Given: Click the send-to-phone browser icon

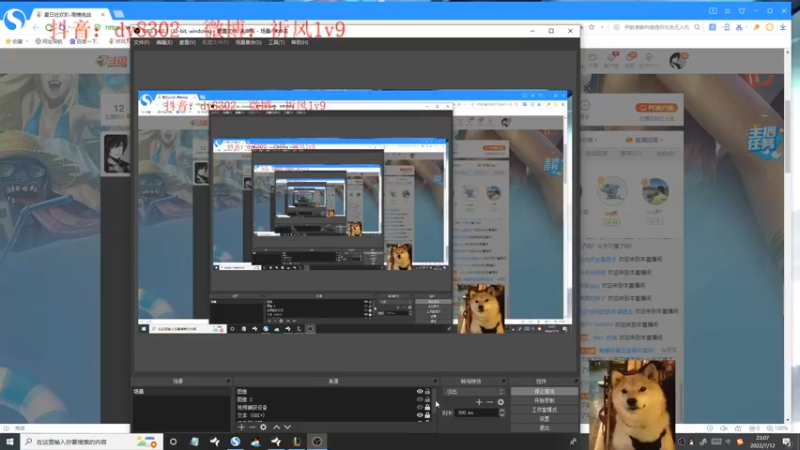Looking at the screenshot, I should pyautogui.click(x=726, y=27).
